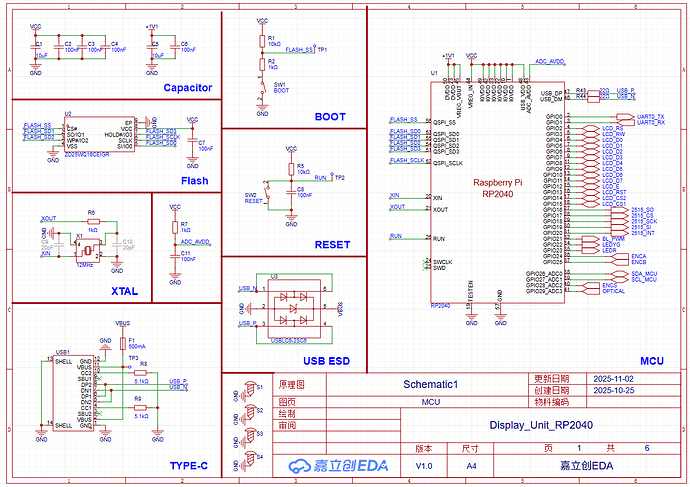Select the V1.0 version field
The width and height of the screenshot is (690, 487).
pos(424,466)
